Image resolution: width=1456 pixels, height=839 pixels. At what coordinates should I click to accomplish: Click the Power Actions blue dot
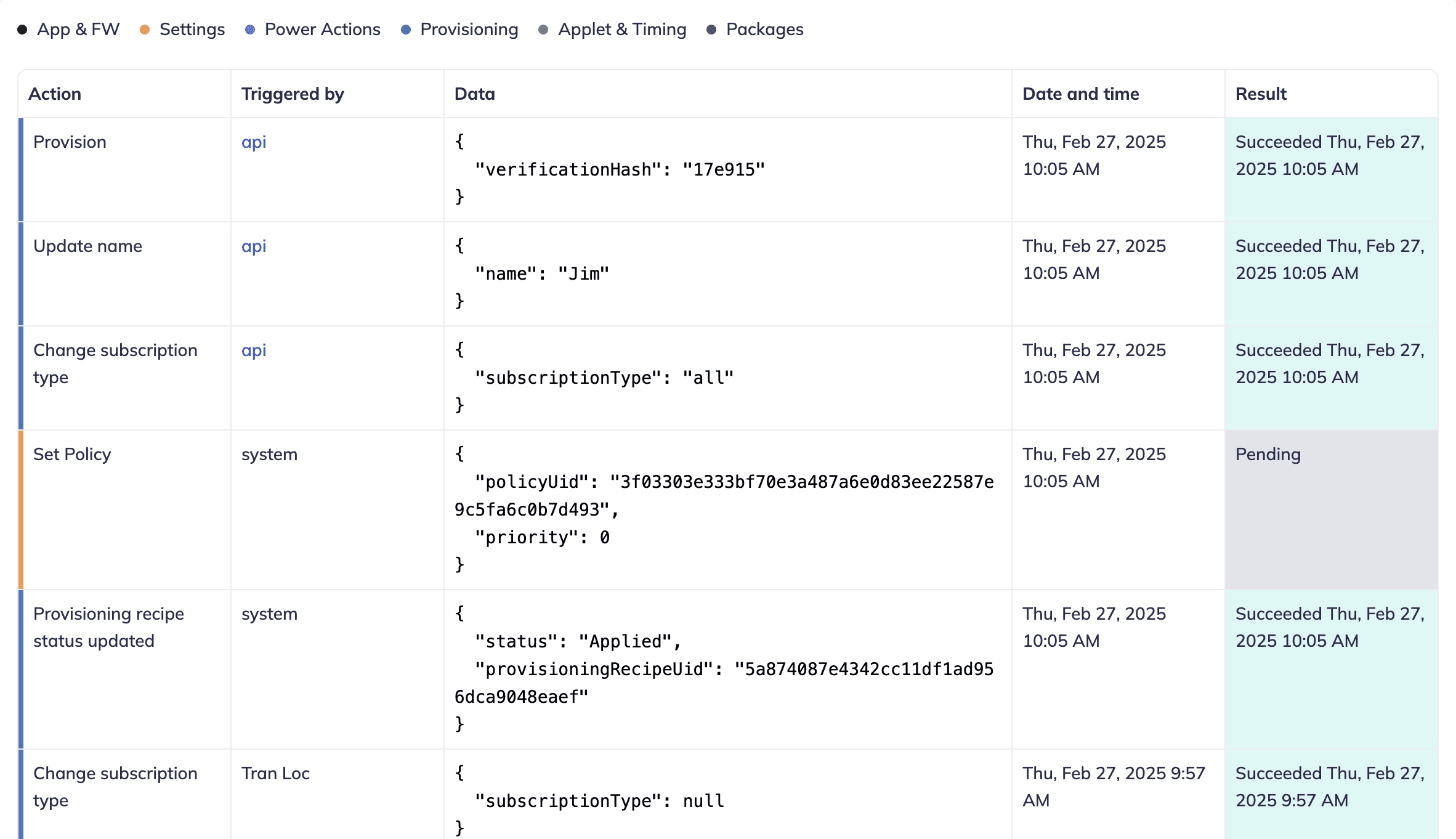(249, 29)
